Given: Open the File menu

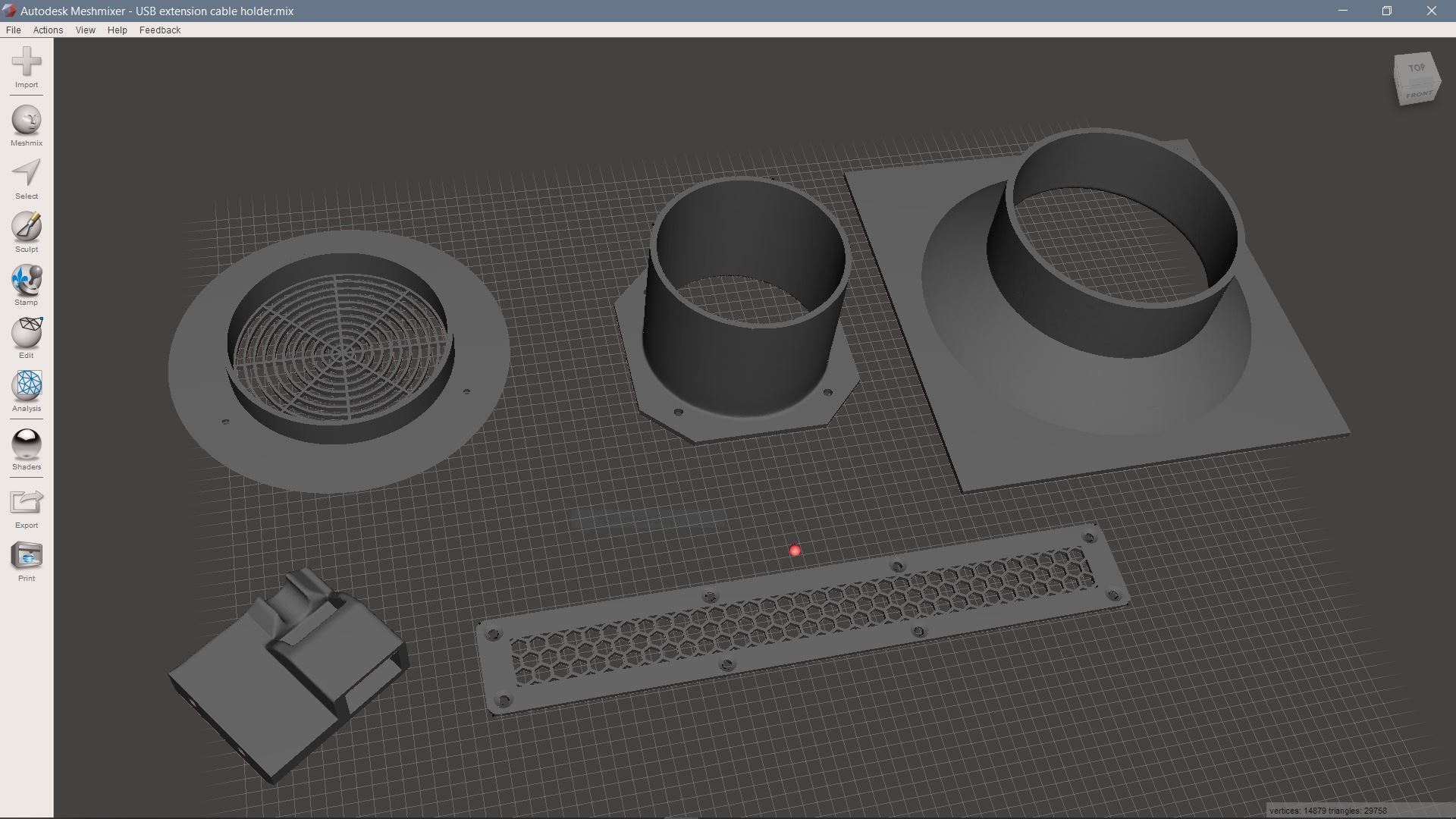Looking at the screenshot, I should click(x=14, y=30).
